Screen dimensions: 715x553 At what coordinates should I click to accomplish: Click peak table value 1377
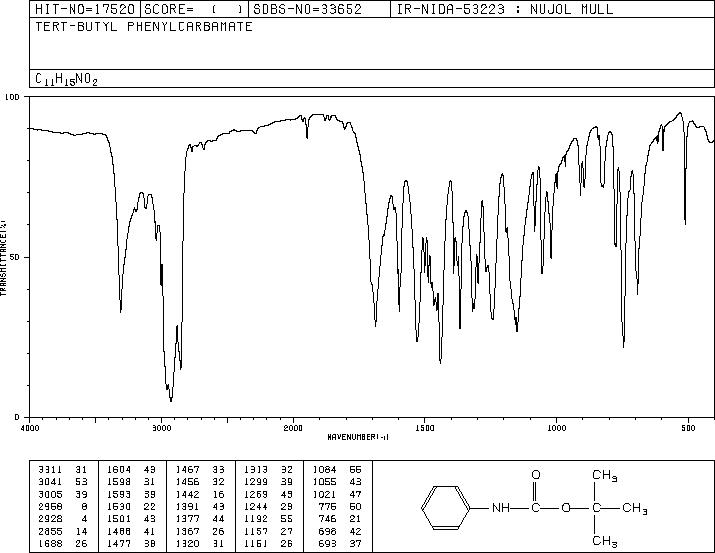point(187,519)
